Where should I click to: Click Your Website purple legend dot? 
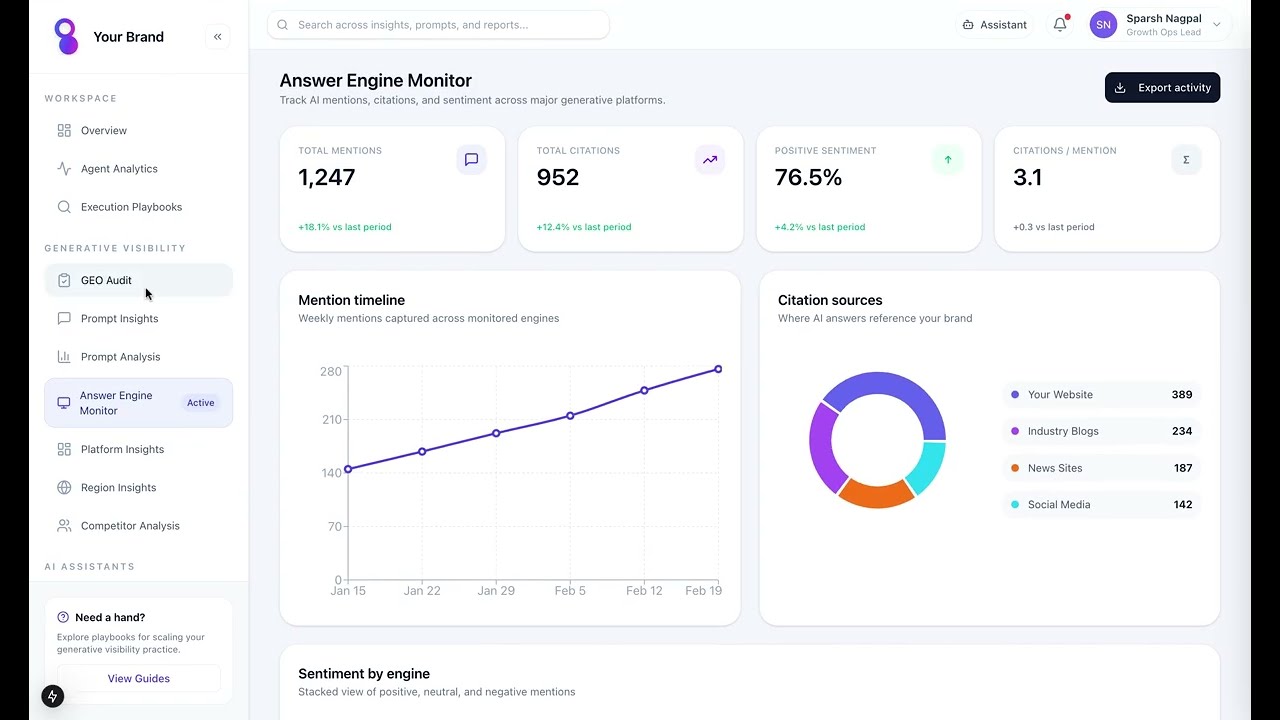1015,395
